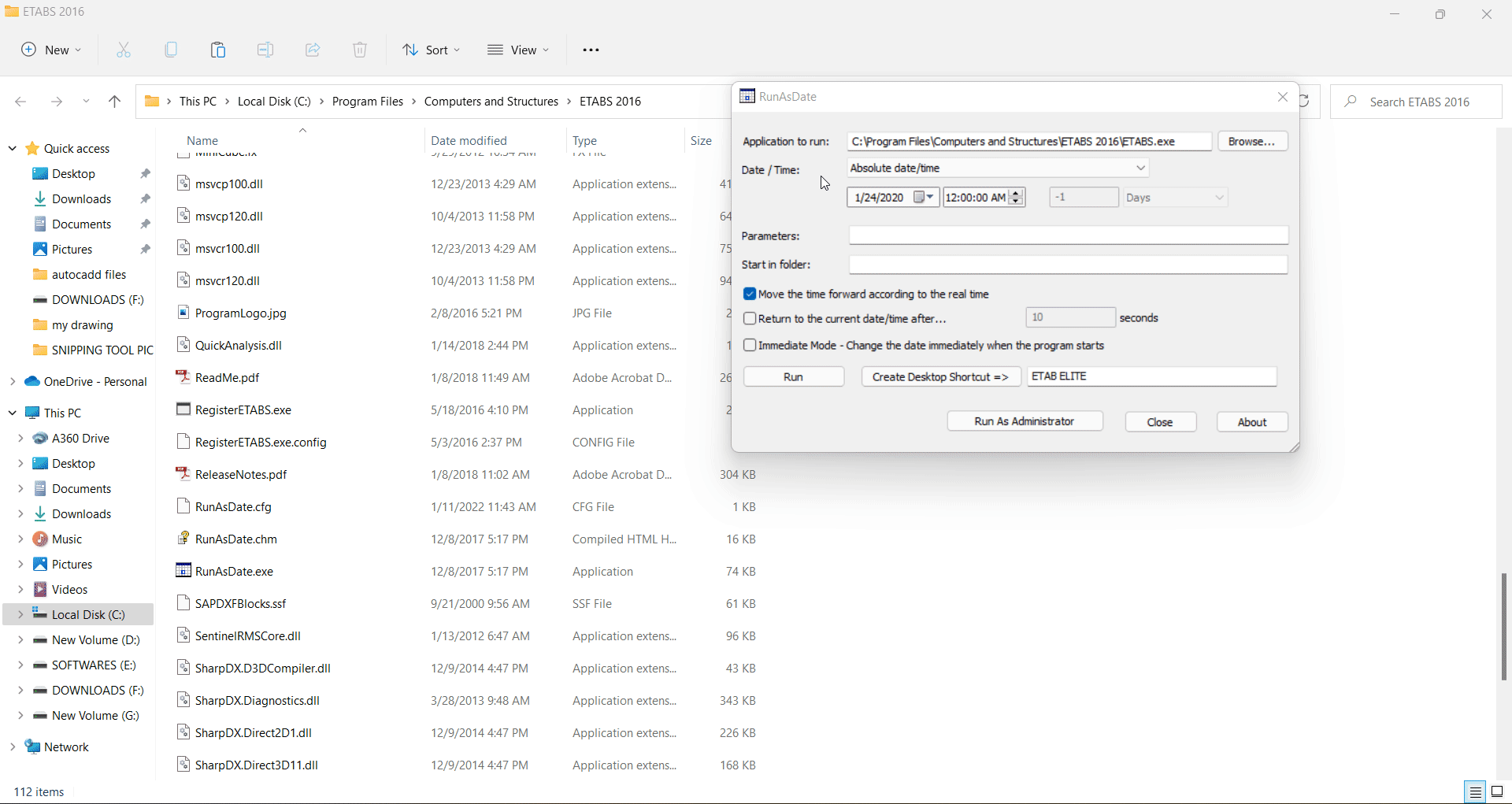Select This PC in address breadcrumb
This screenshot has width=1512, height=804.
coord(198,102)
